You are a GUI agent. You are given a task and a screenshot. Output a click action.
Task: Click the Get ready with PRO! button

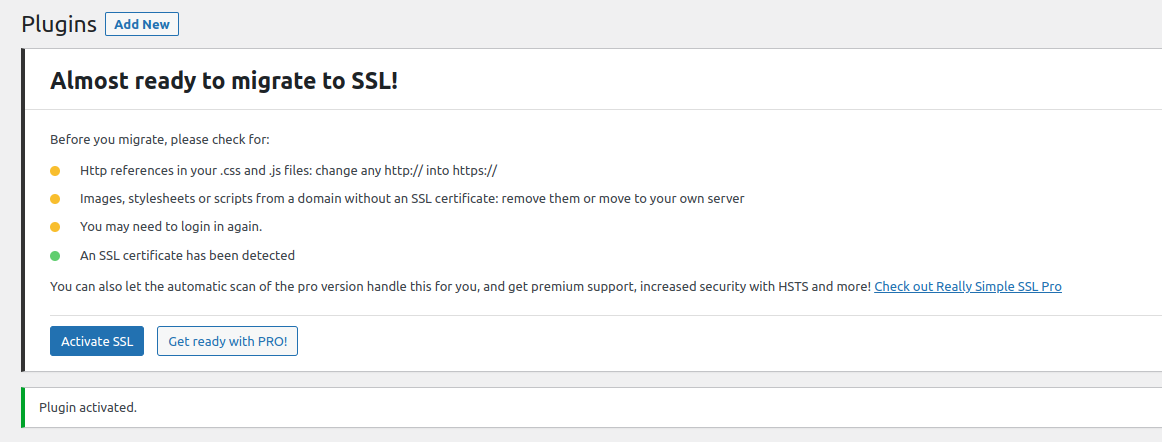coord(227,341)
